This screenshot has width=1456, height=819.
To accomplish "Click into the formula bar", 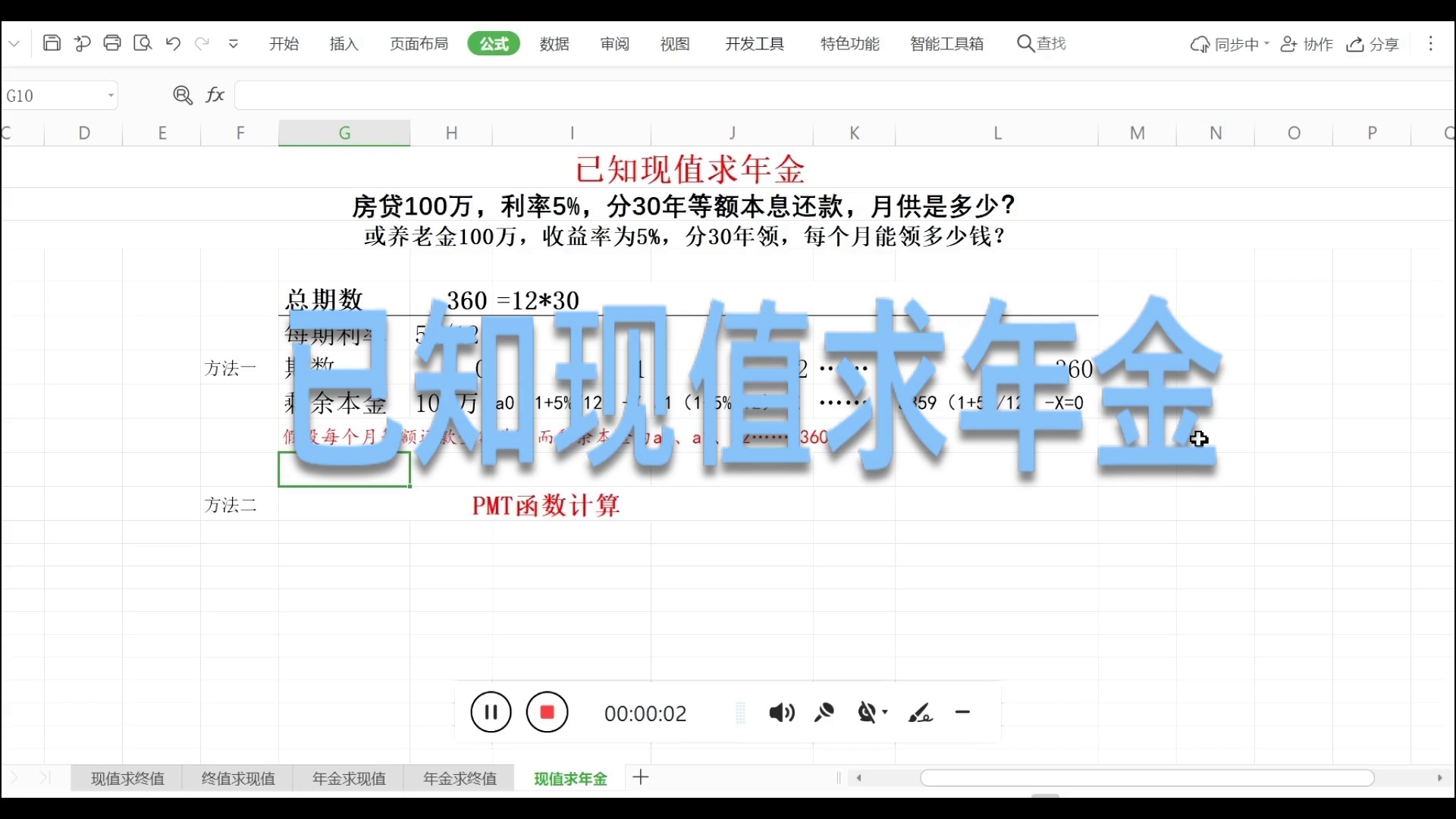I will coord(844,96).
